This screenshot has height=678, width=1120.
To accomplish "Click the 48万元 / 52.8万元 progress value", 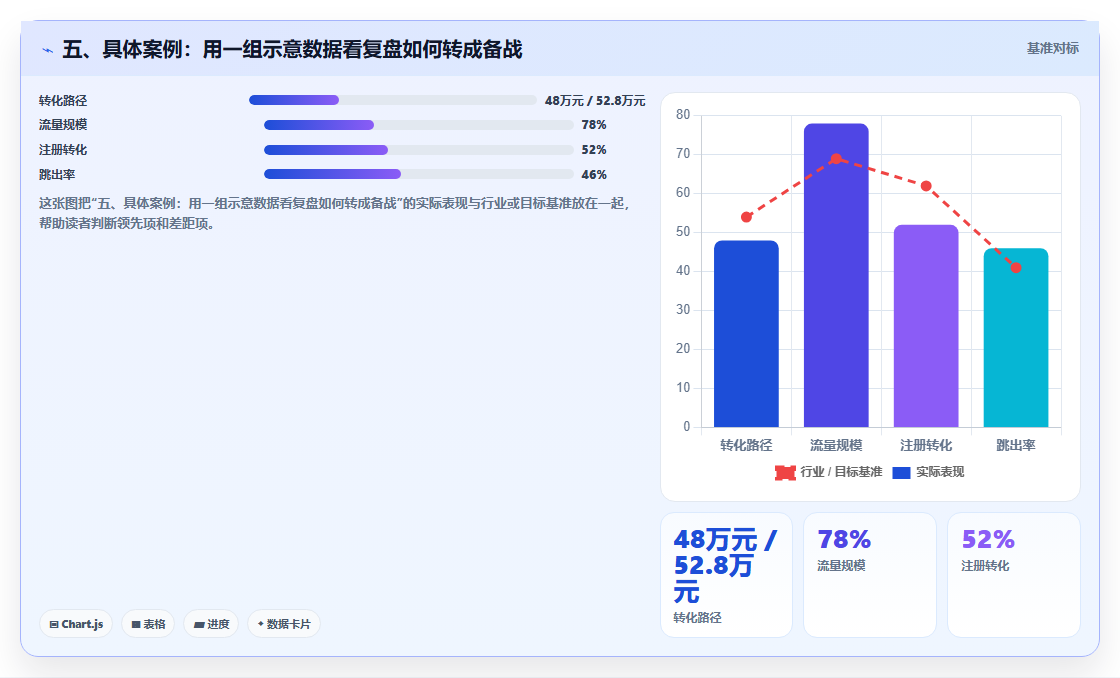I will pyautogui.click(x=595, y=101).
